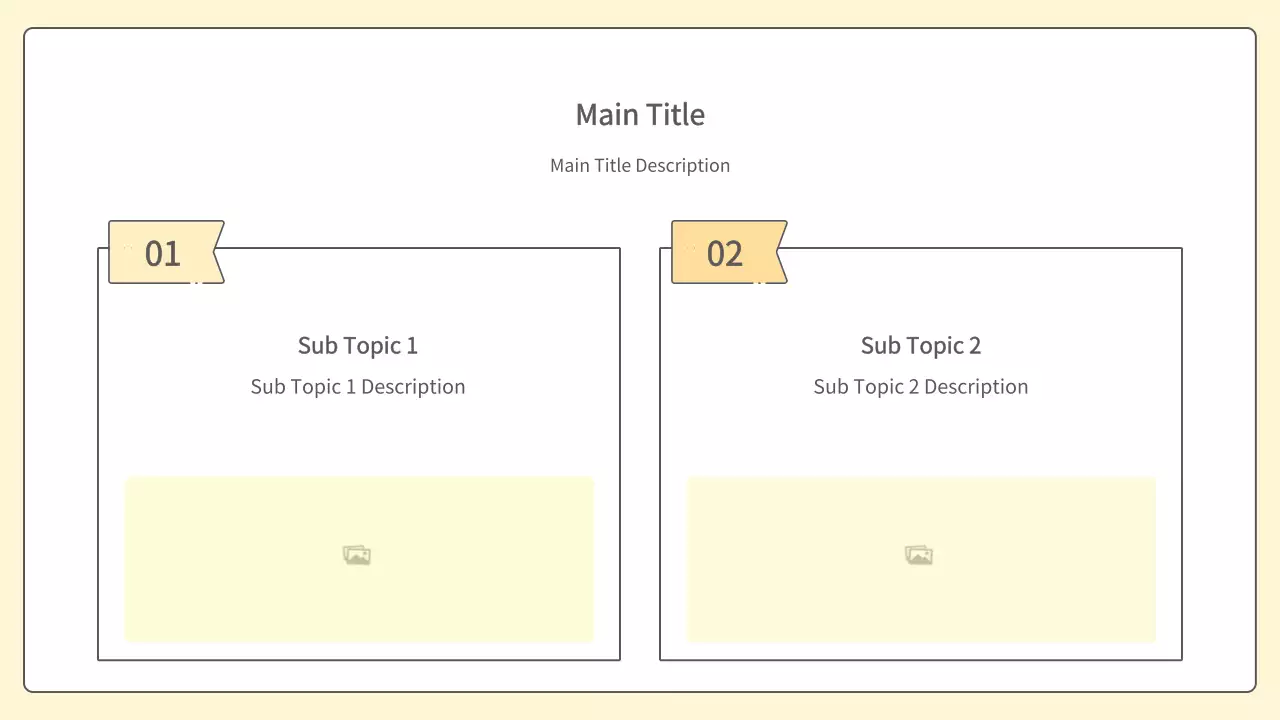Click the word "Description" in Sub Topic 2 card
Image resolution: width=1280 pixels, height=720 pixels.
point(976,387)
